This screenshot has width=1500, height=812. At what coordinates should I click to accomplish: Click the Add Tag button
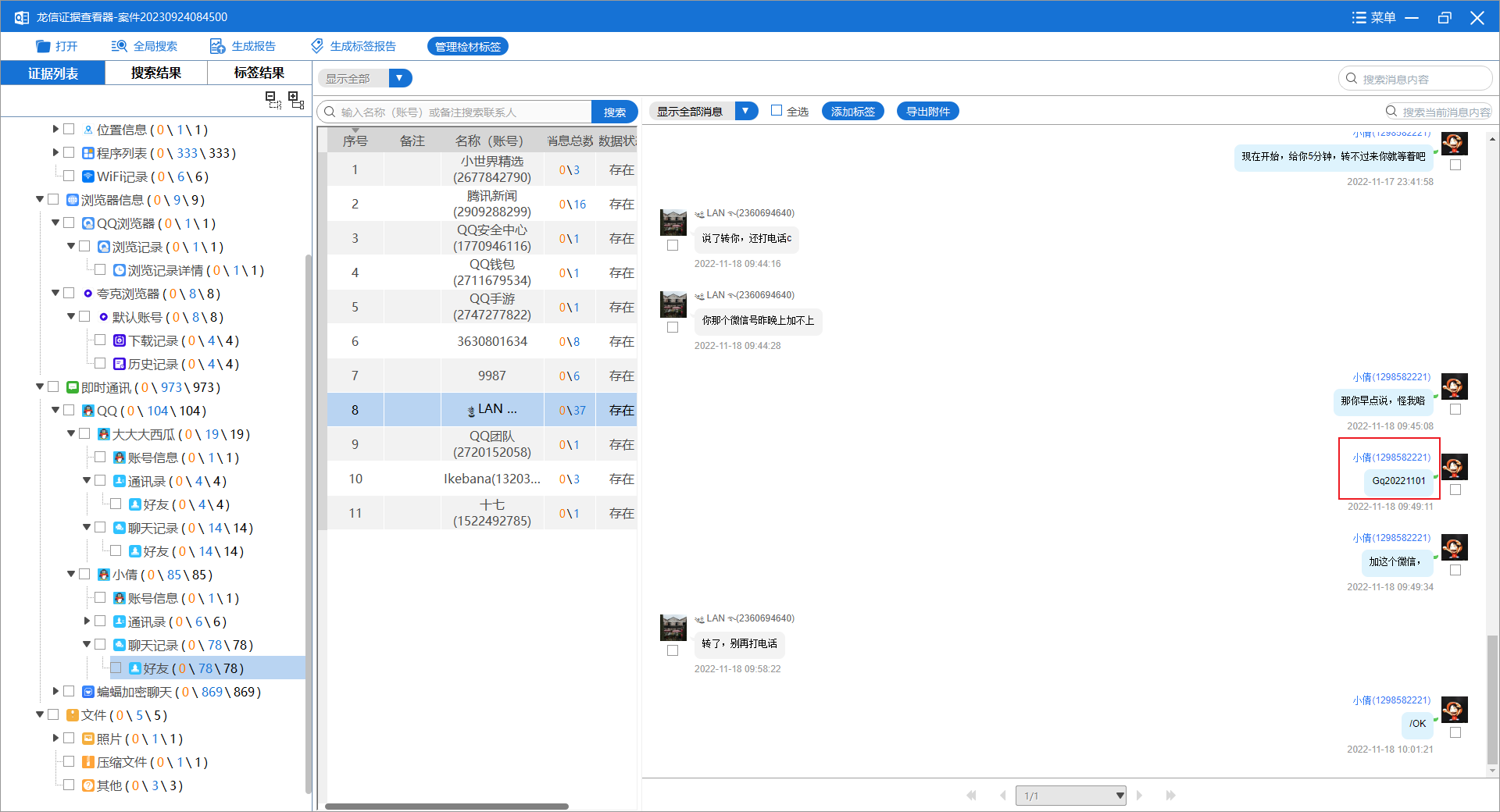[x=852, y=112]
